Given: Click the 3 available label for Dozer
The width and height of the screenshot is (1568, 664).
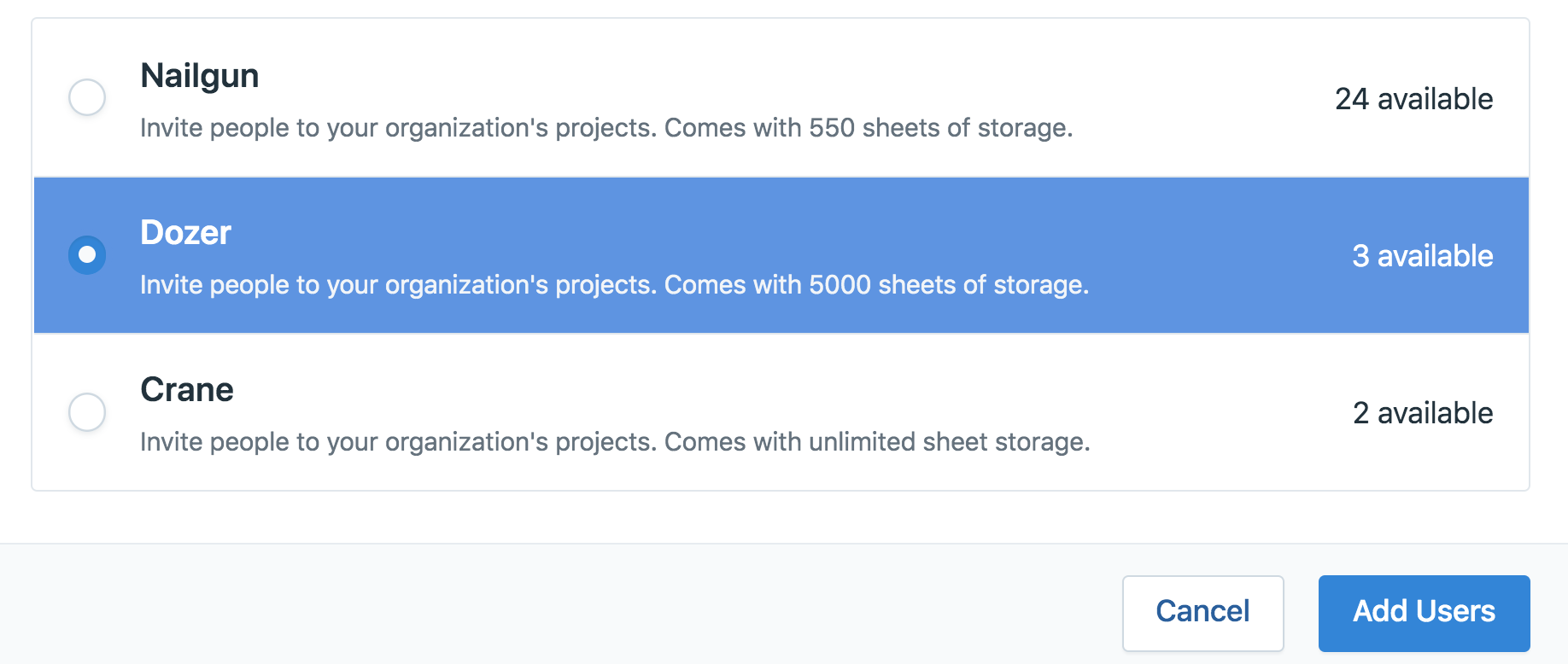Looking at the screenshot, I should pyautogui.click(x=1423, y=255).
